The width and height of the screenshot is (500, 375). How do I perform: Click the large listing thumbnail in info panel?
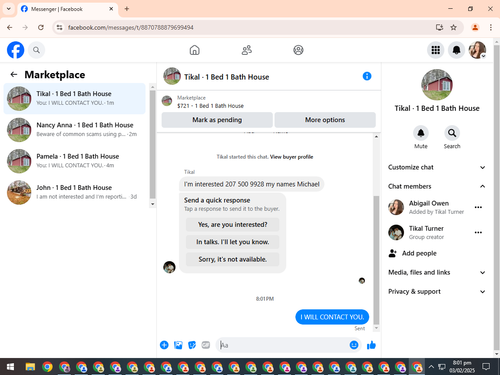[437, 85]
